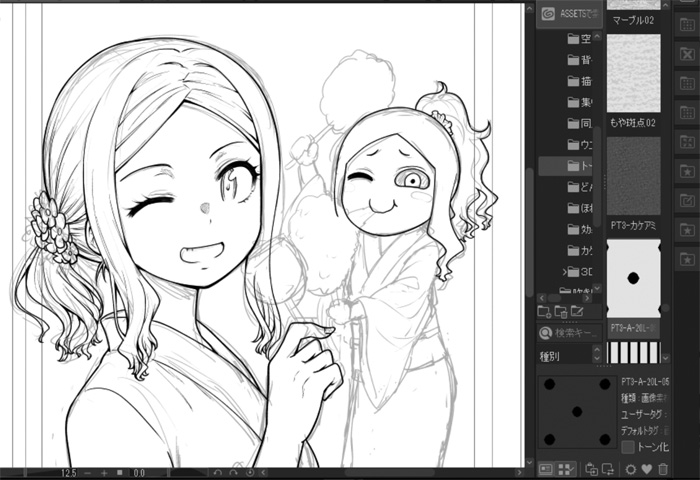Select the folder beginning with 背

coord(579,60)
